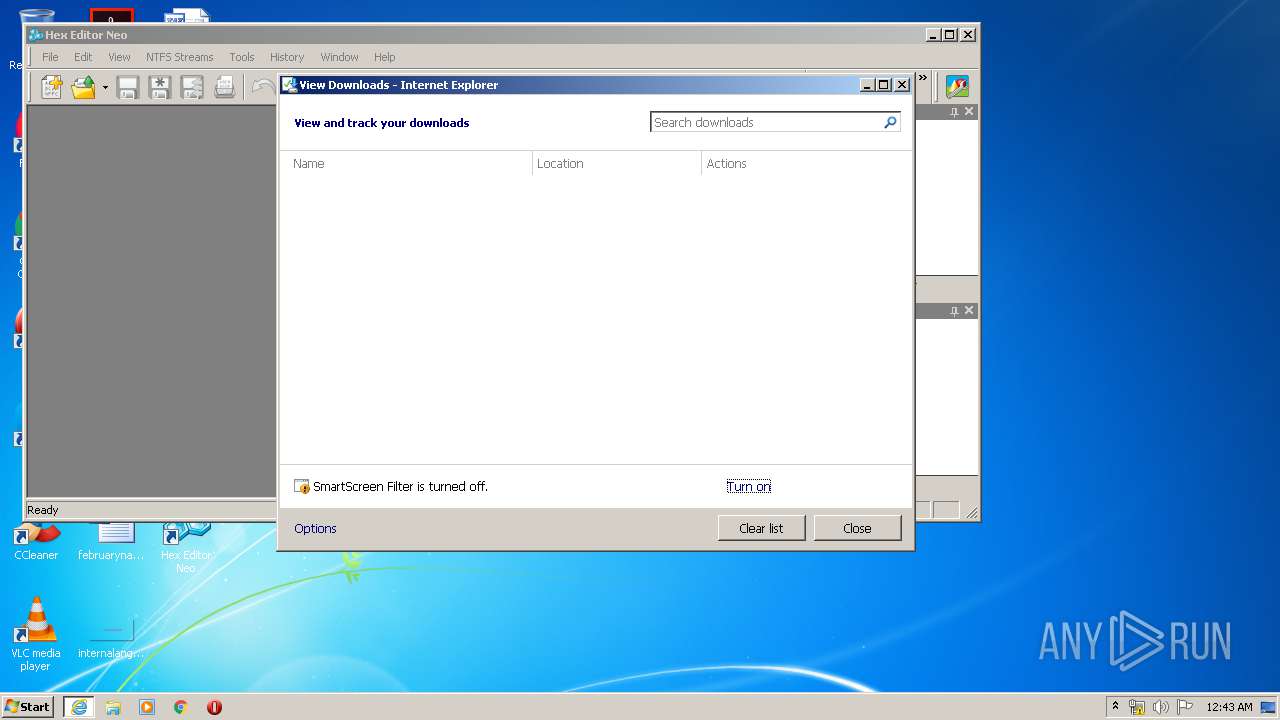Click the Open file folder icon in Hex Editor Neo
The height and width of the screenshot is (720, 1280).
tap(84, 87)
